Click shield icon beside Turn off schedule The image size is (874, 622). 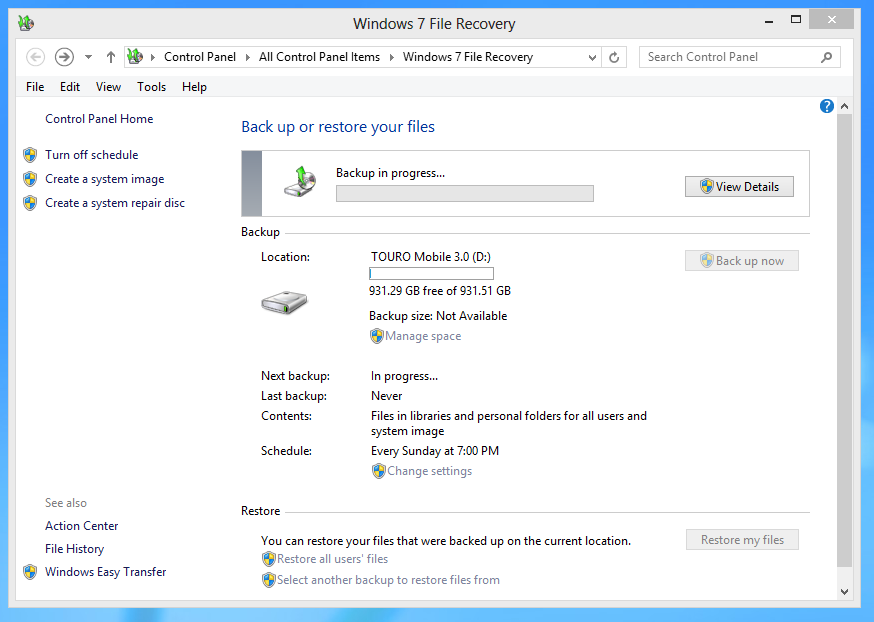[30, 155]
